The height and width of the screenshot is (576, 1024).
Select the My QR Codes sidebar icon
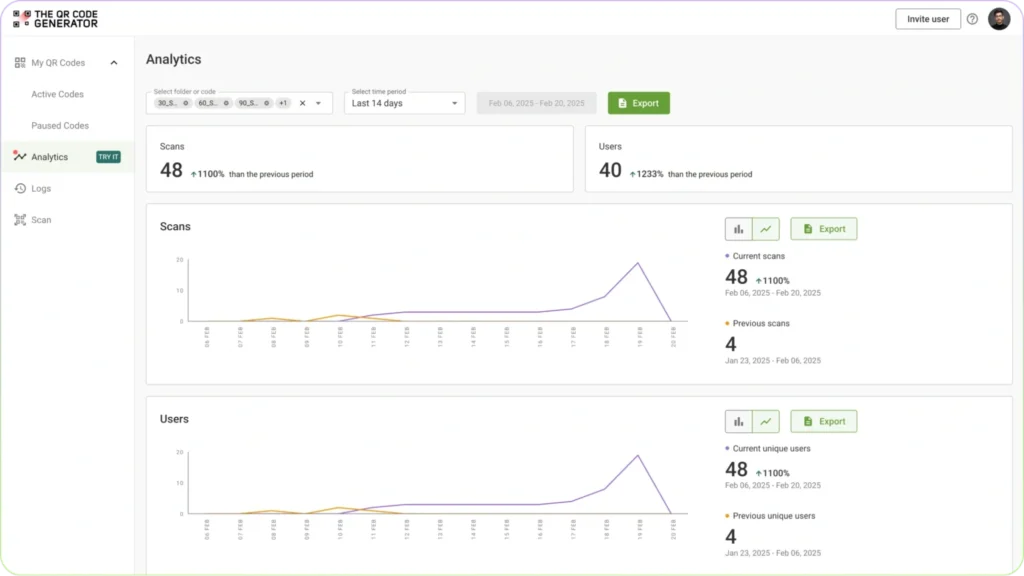click(x=20, y=62)
